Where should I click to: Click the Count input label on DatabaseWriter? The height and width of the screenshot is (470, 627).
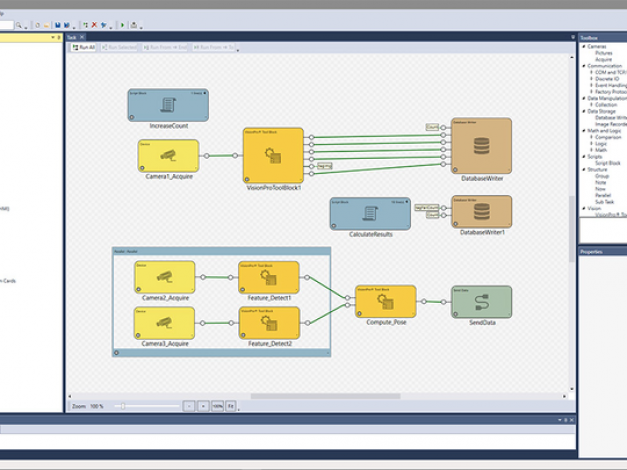432,127
